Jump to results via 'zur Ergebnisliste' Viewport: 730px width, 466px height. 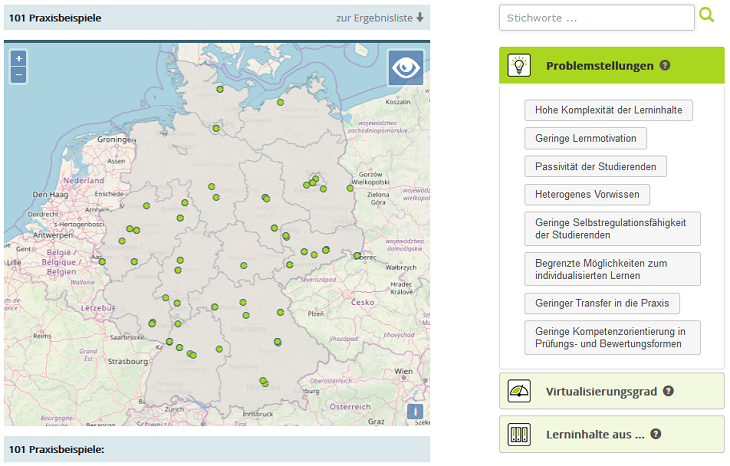pos(380,18)
